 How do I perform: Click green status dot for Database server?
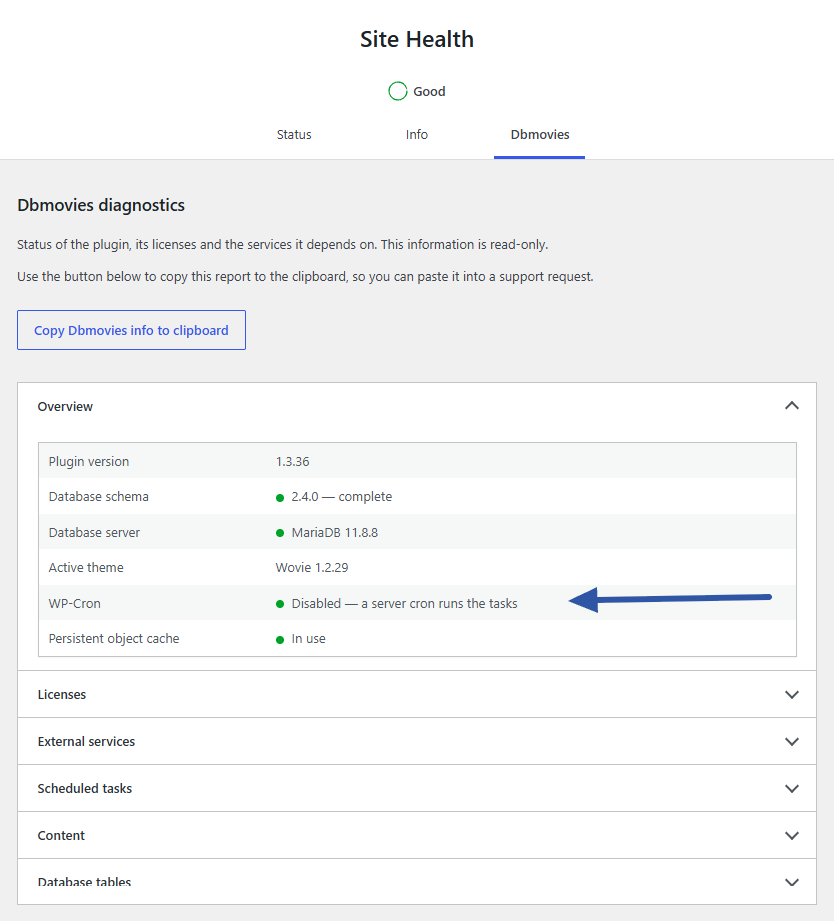(280, 533)
